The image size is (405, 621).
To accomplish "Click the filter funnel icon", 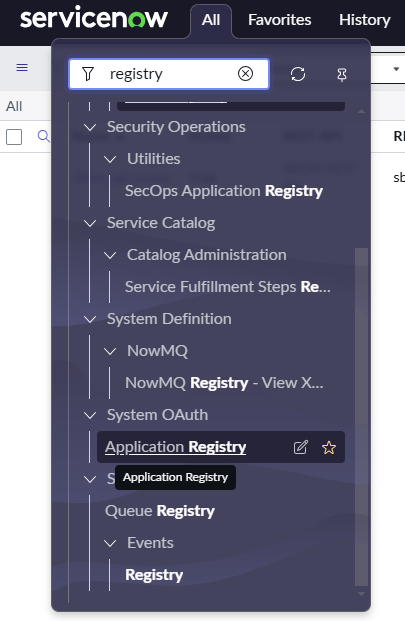I will 88,74.
